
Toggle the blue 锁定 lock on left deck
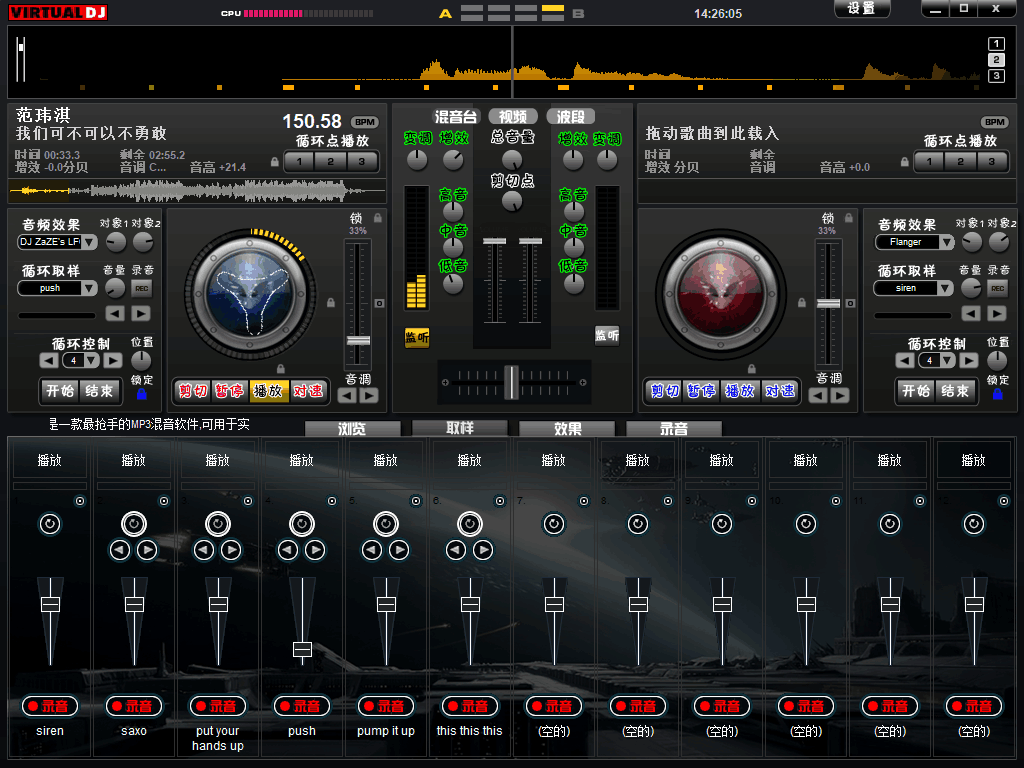[x=142, y=394]
